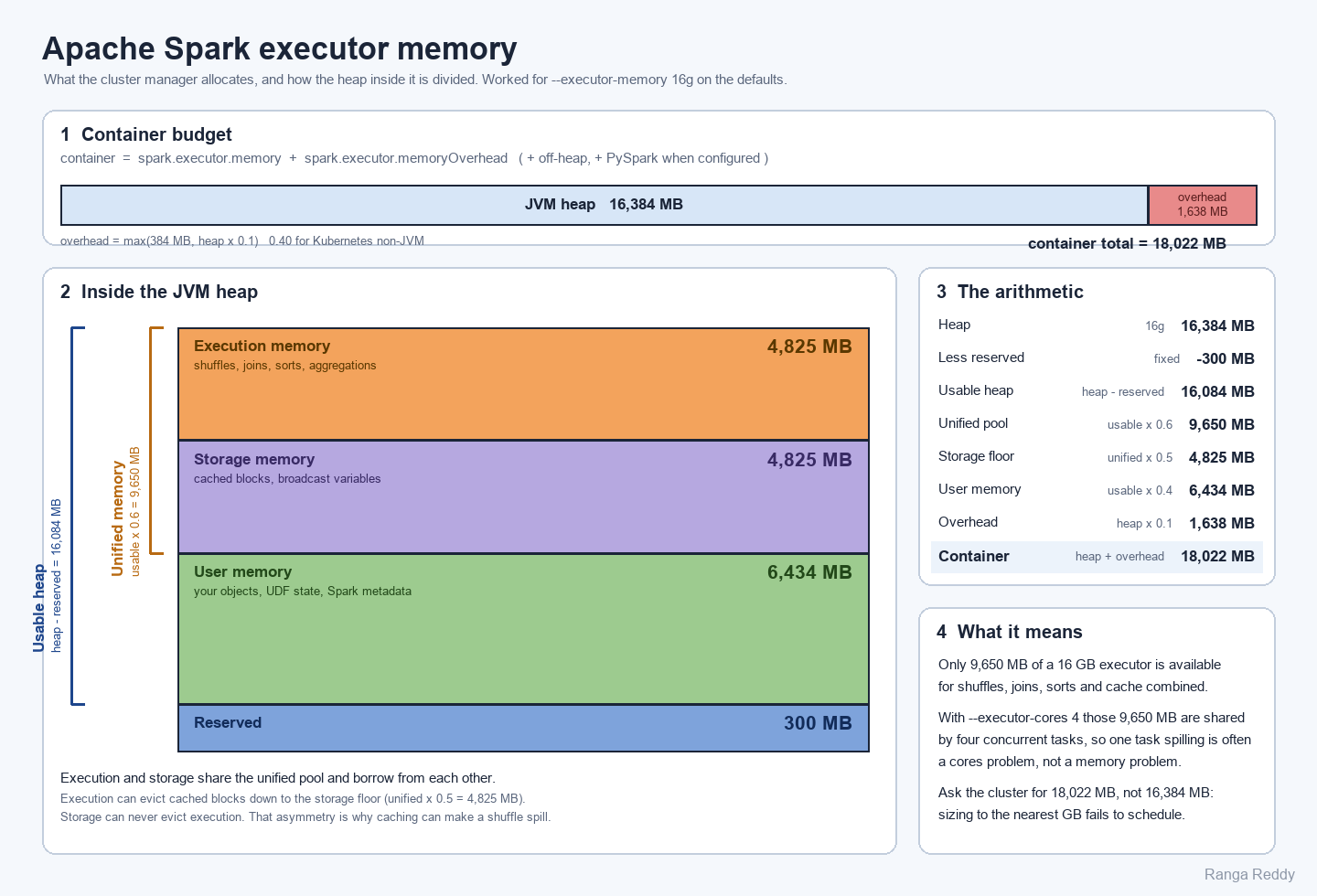Select the JVM heap 16,384 MB bar

coord(605,205)
